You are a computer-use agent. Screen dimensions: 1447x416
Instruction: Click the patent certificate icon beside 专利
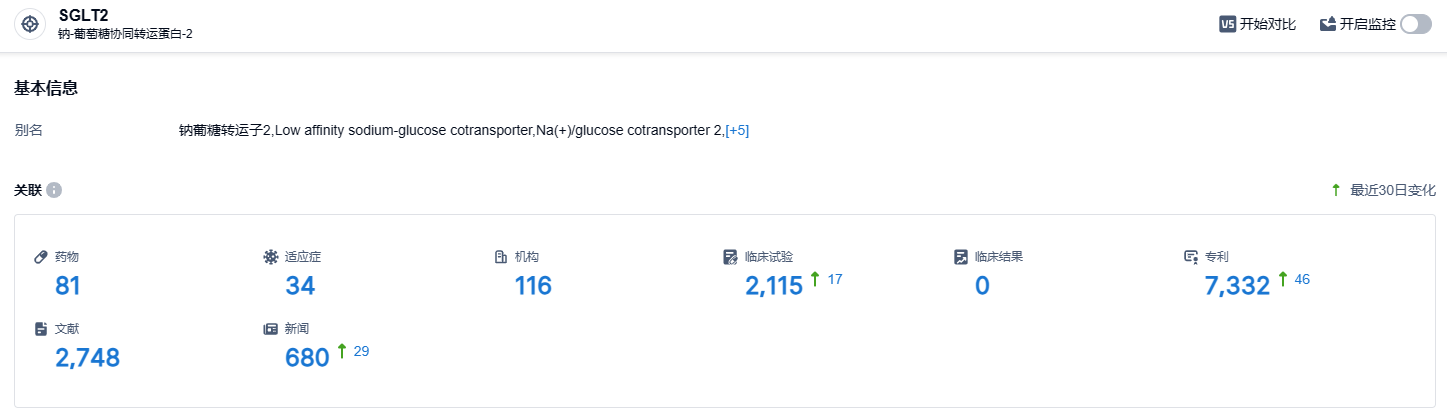1190,257
